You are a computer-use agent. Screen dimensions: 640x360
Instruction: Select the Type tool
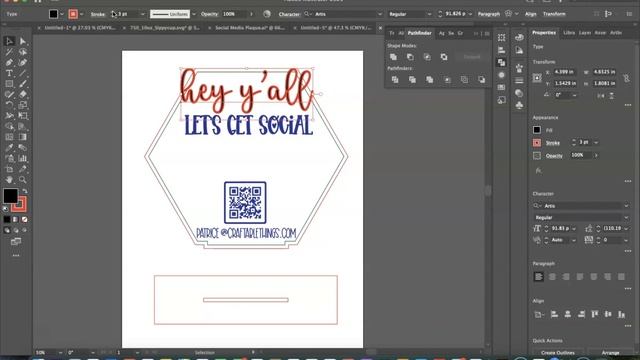(x=9, y=73)
